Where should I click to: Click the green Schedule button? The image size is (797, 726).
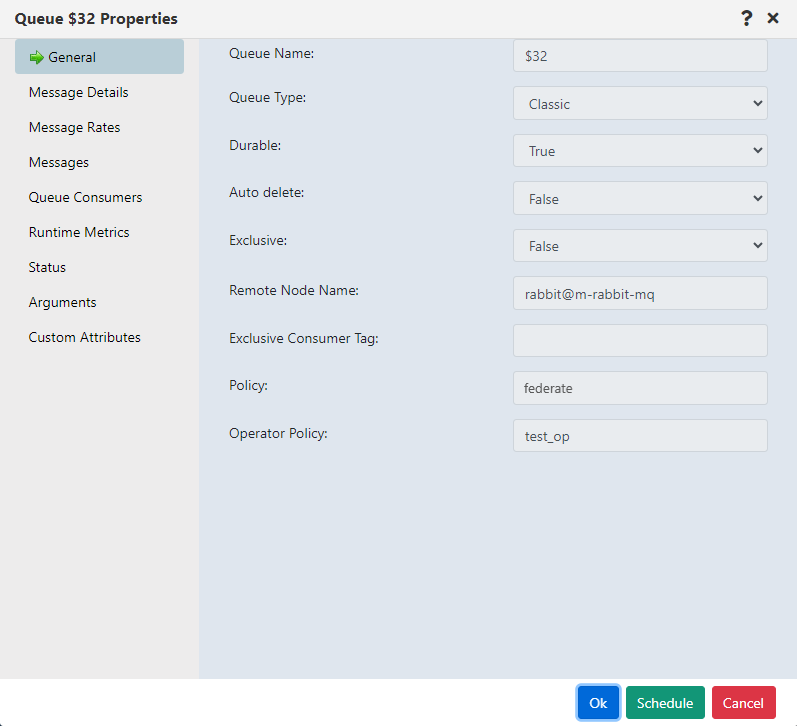point(665,703)
